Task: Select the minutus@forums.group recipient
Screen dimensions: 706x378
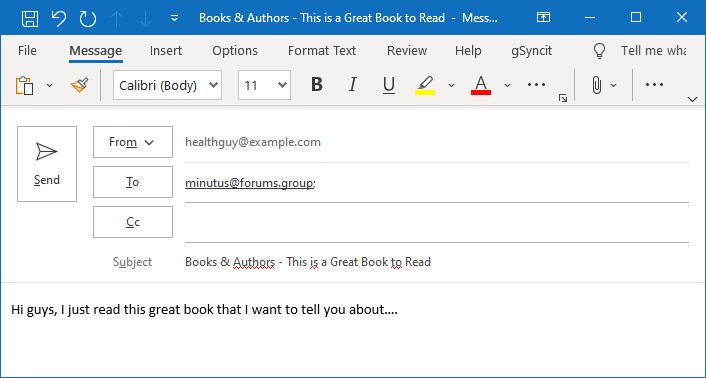Action: [249, 183]
